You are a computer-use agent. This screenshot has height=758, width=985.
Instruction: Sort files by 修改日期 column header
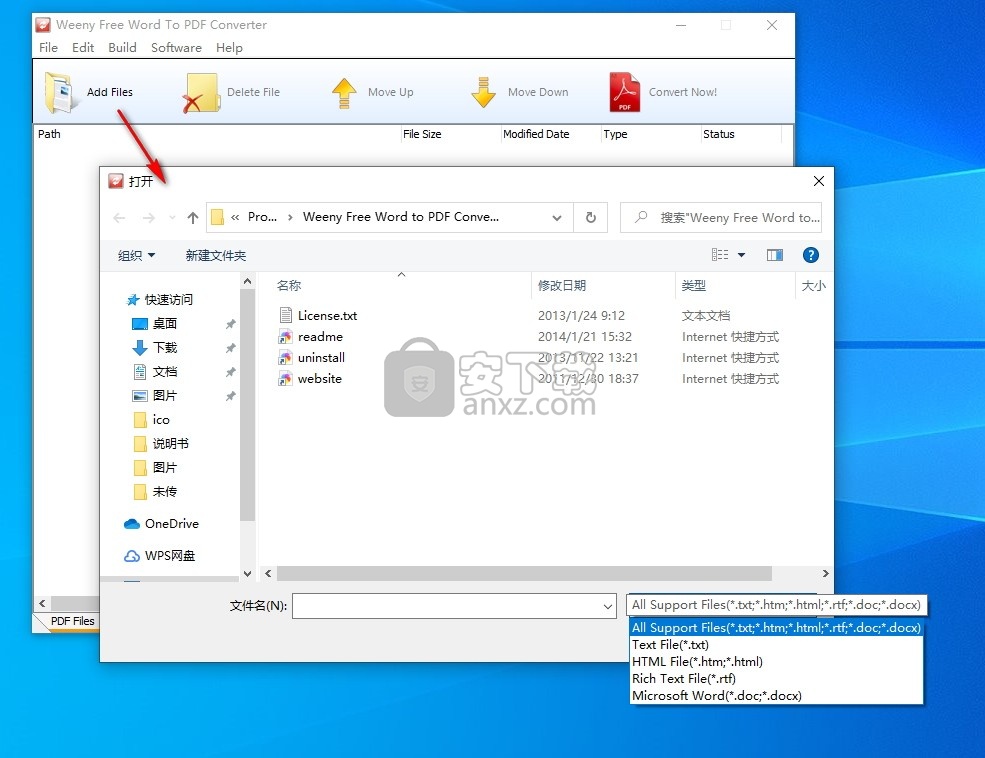tap(562, 286)
